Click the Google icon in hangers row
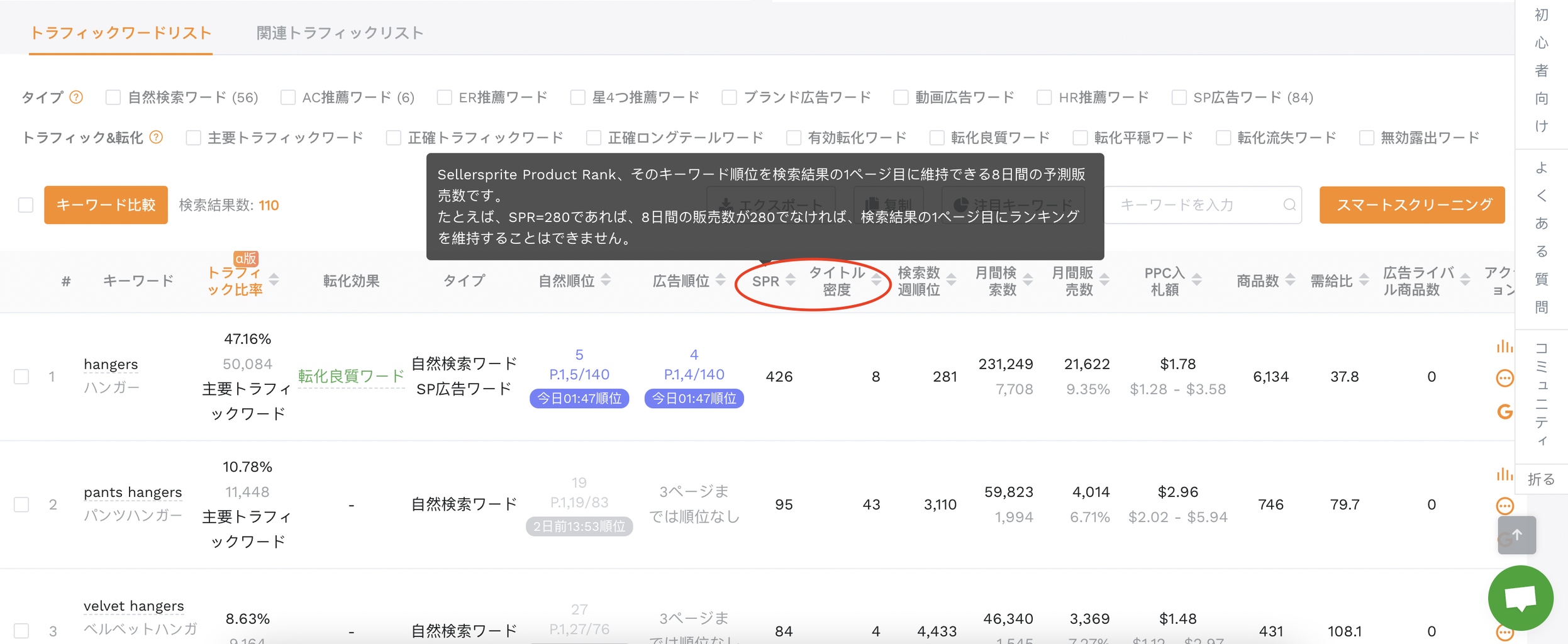The height and width of the screenshot is (644, 1568). [x=1504, y=412]
